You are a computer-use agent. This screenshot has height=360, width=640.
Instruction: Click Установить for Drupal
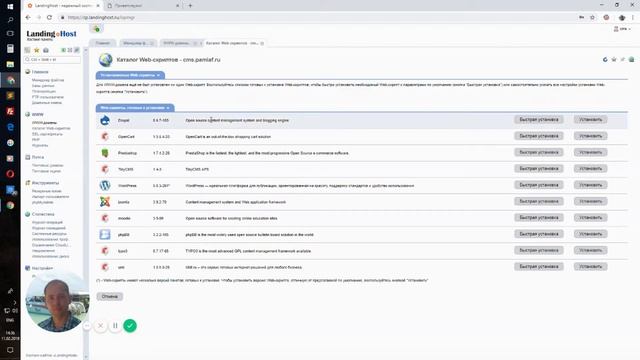[x=590, y=120]
